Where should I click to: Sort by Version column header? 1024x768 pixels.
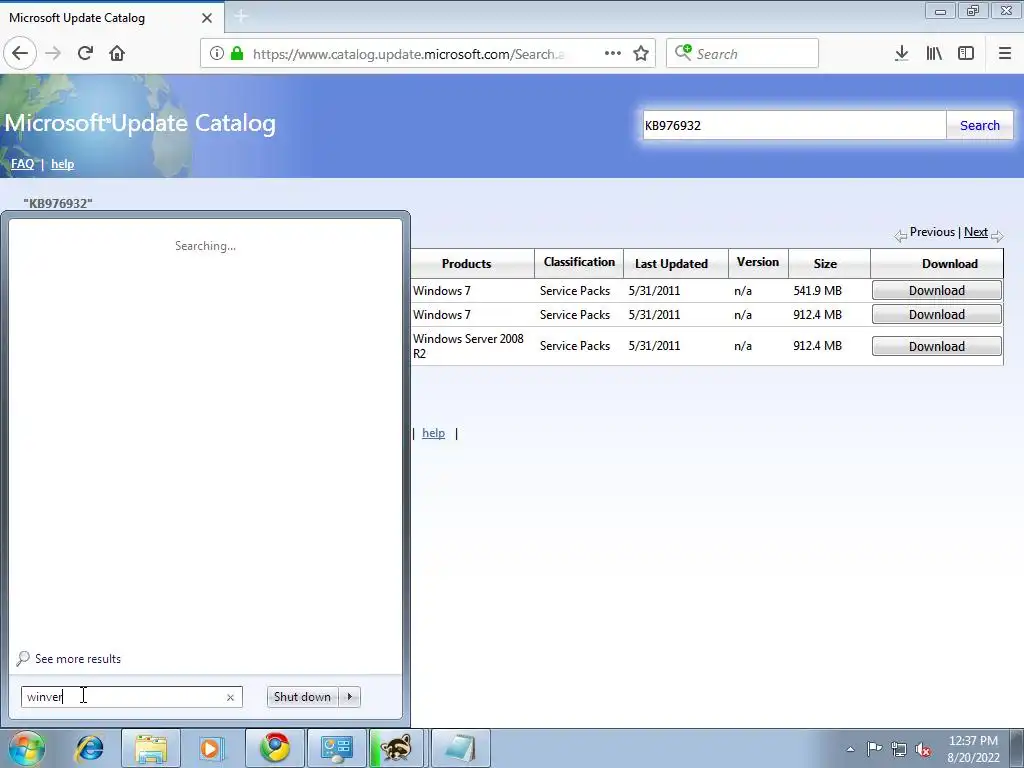758,262
